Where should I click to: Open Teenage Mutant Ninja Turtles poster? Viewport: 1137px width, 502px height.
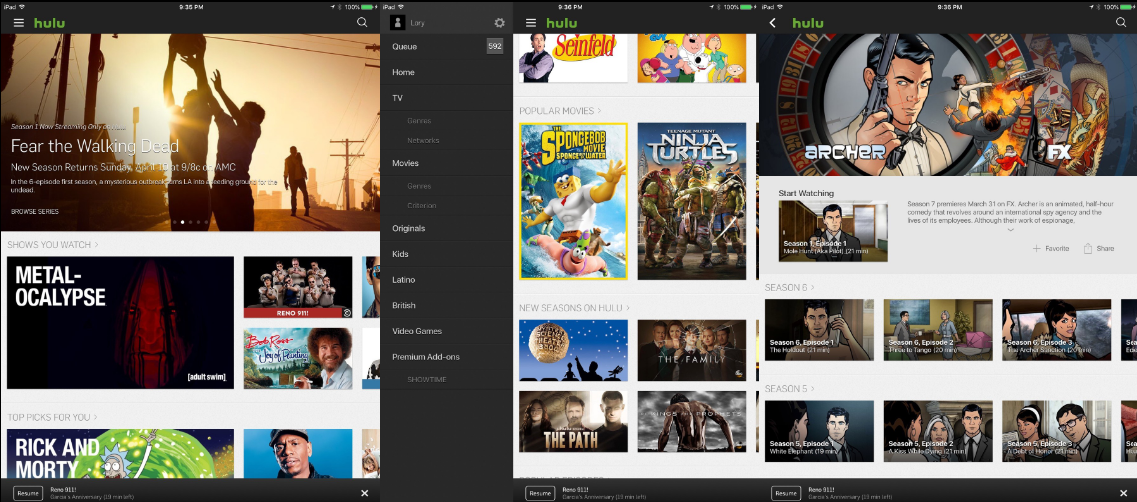coord(692,201)
